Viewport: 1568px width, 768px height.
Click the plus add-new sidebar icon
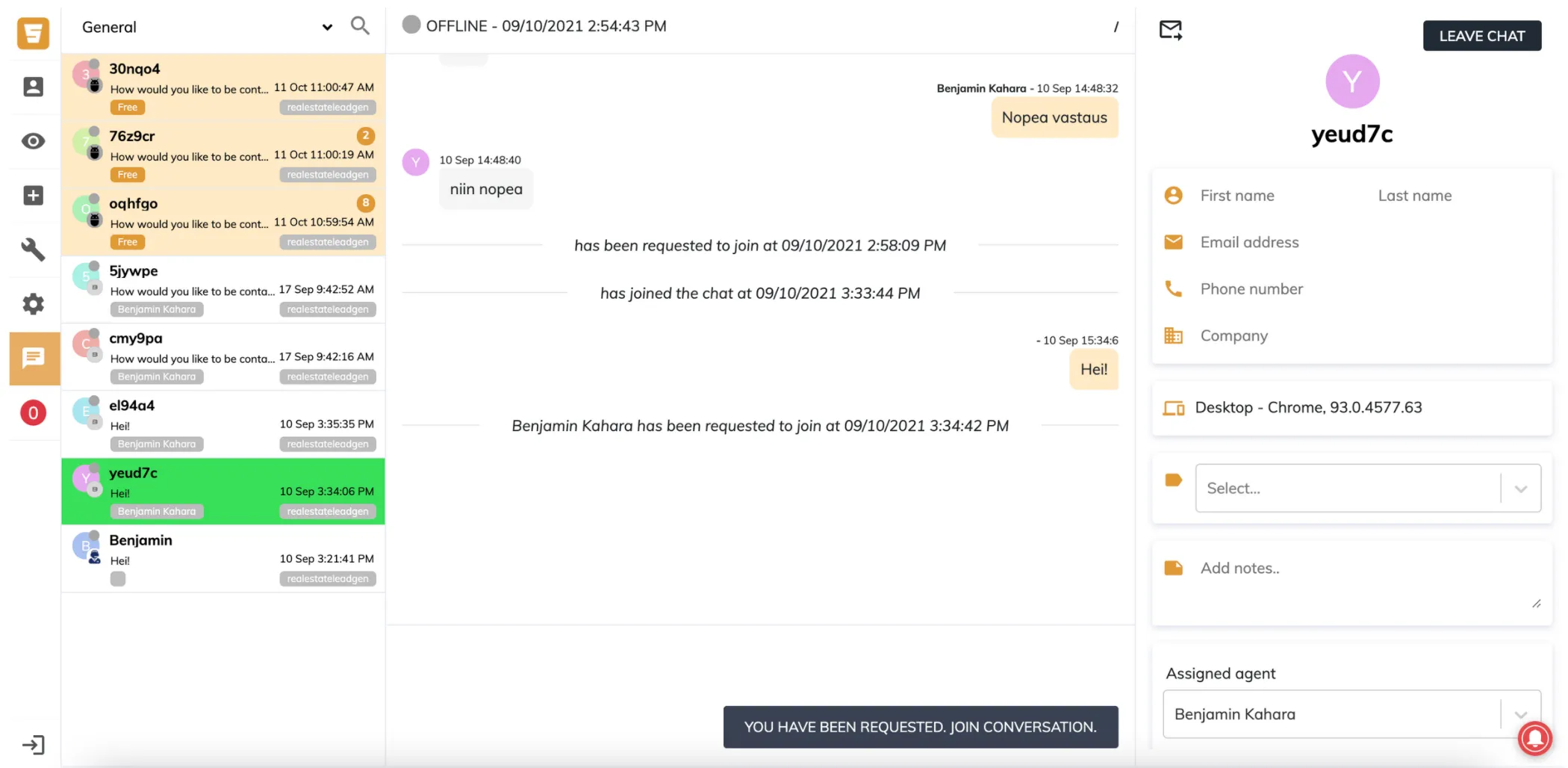[33, 196]
